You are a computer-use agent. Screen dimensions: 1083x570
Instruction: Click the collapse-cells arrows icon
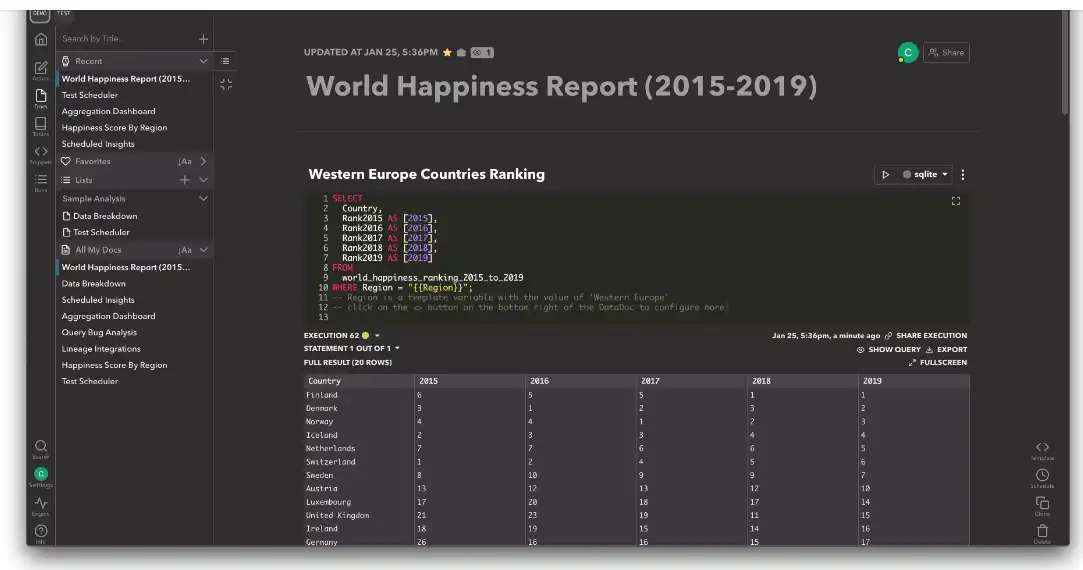coord(226,85)
